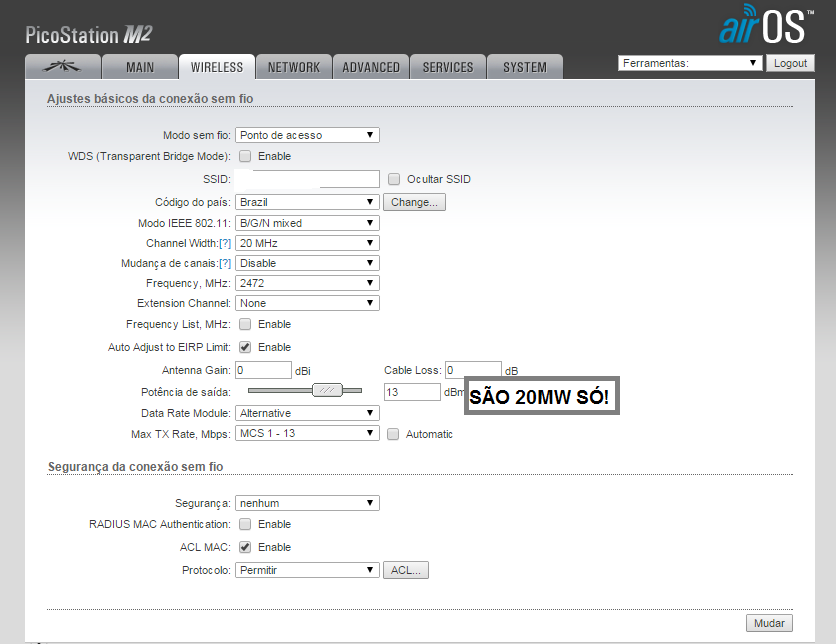
Task: Click the Change... country button
Action: tap(414, 202)
